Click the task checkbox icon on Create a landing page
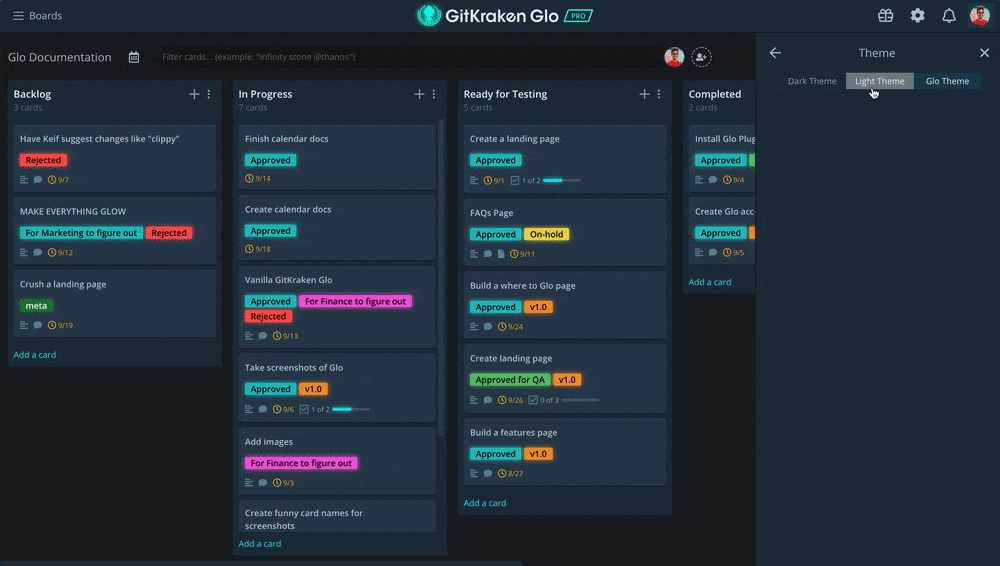Viewport: 1000px width, 566px height. pyautogui.click(x=515, y=181)
